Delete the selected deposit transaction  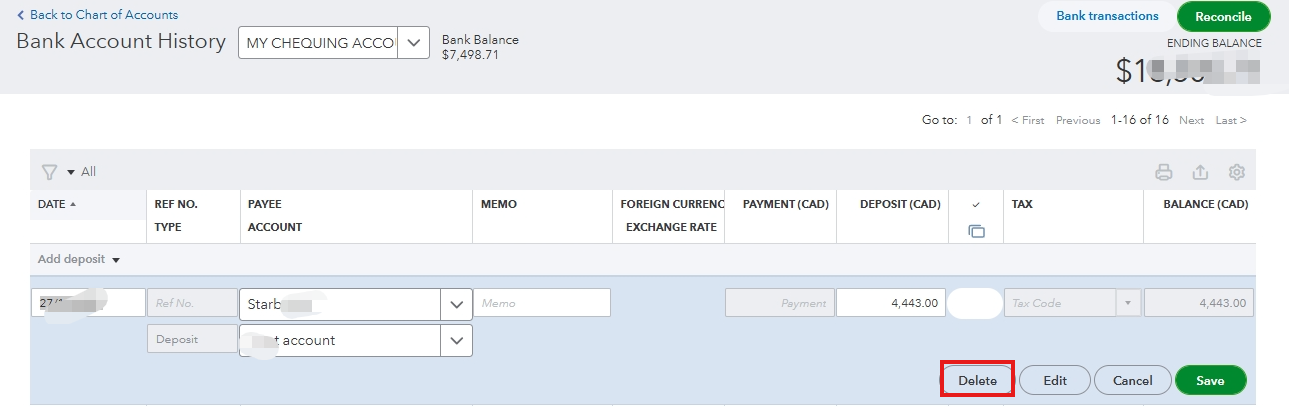[978, 380]
